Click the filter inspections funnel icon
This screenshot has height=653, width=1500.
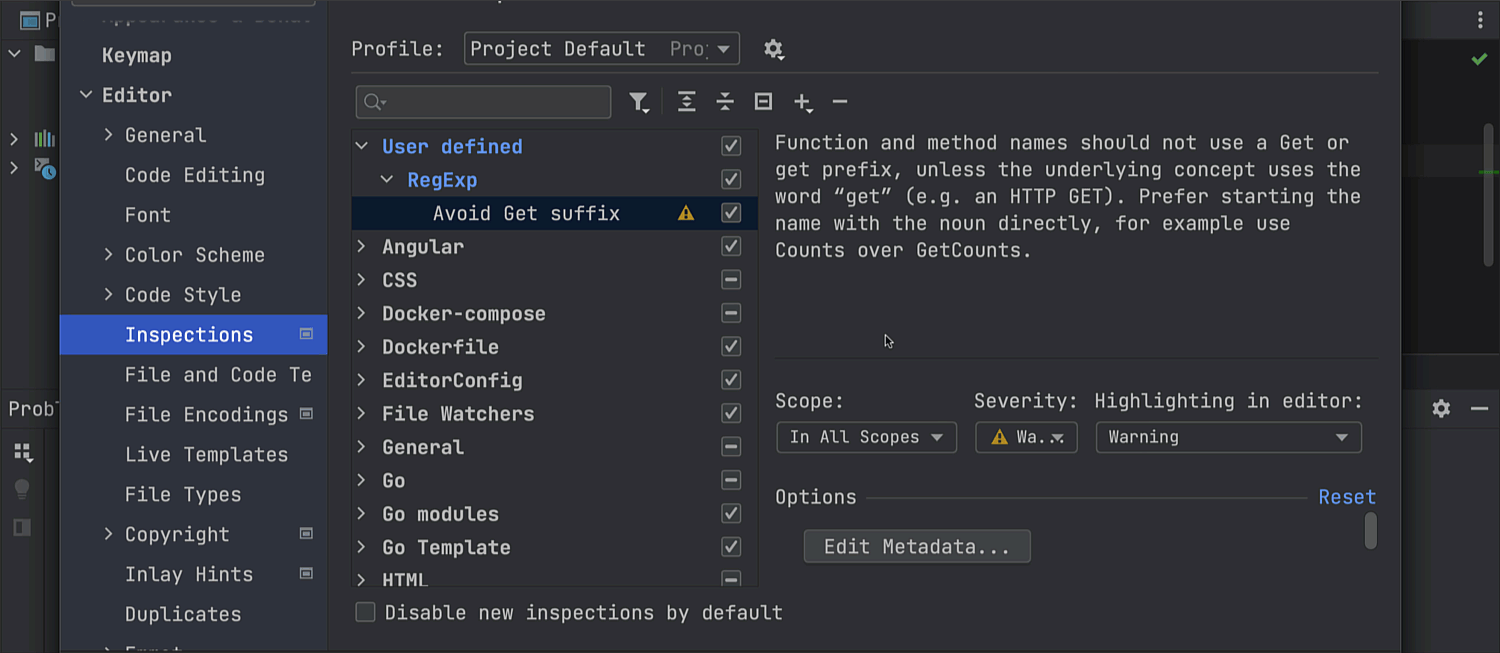point(638,102)
